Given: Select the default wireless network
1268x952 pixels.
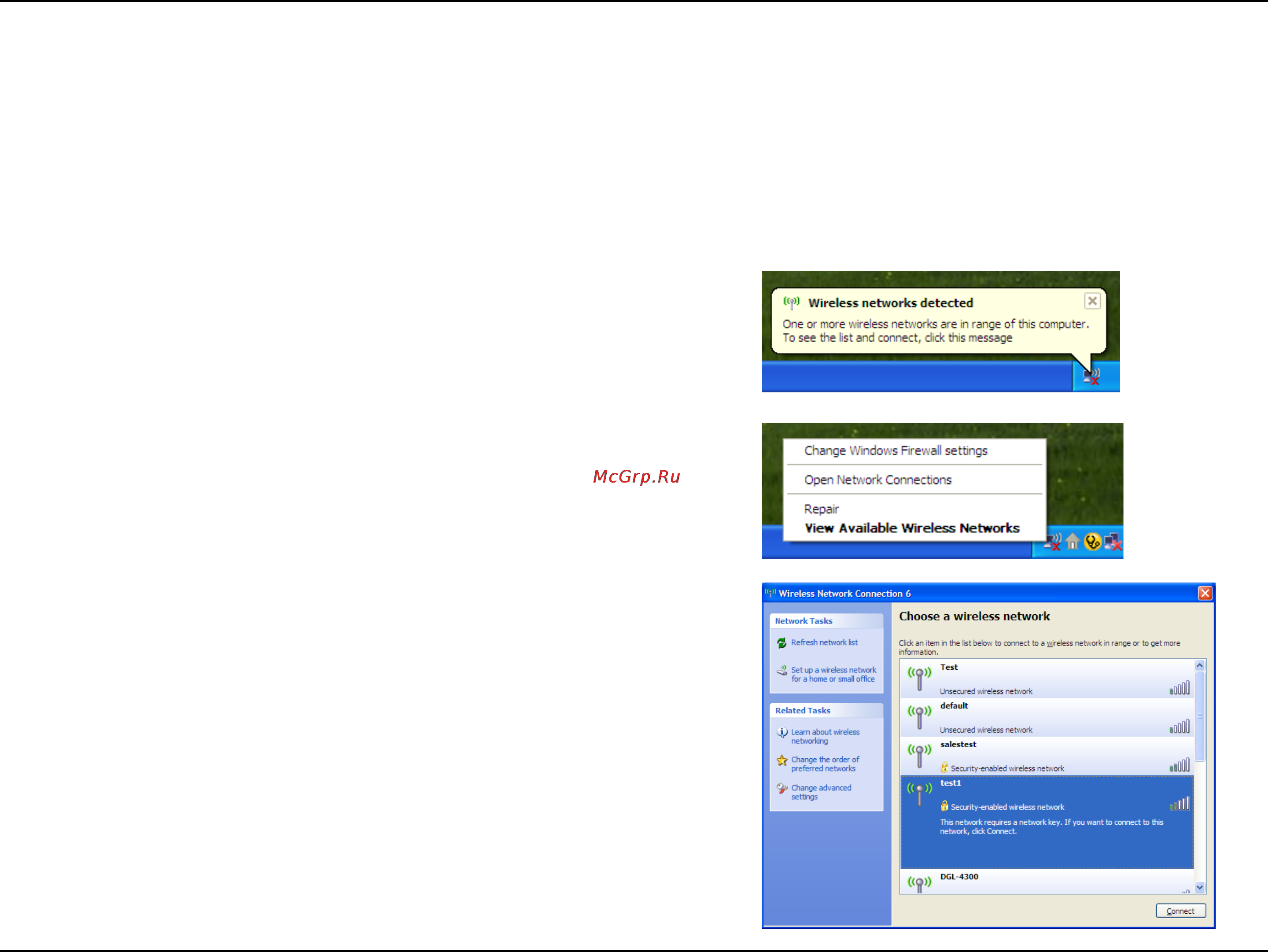Looking at the screenshot, I should (1047, 717).
